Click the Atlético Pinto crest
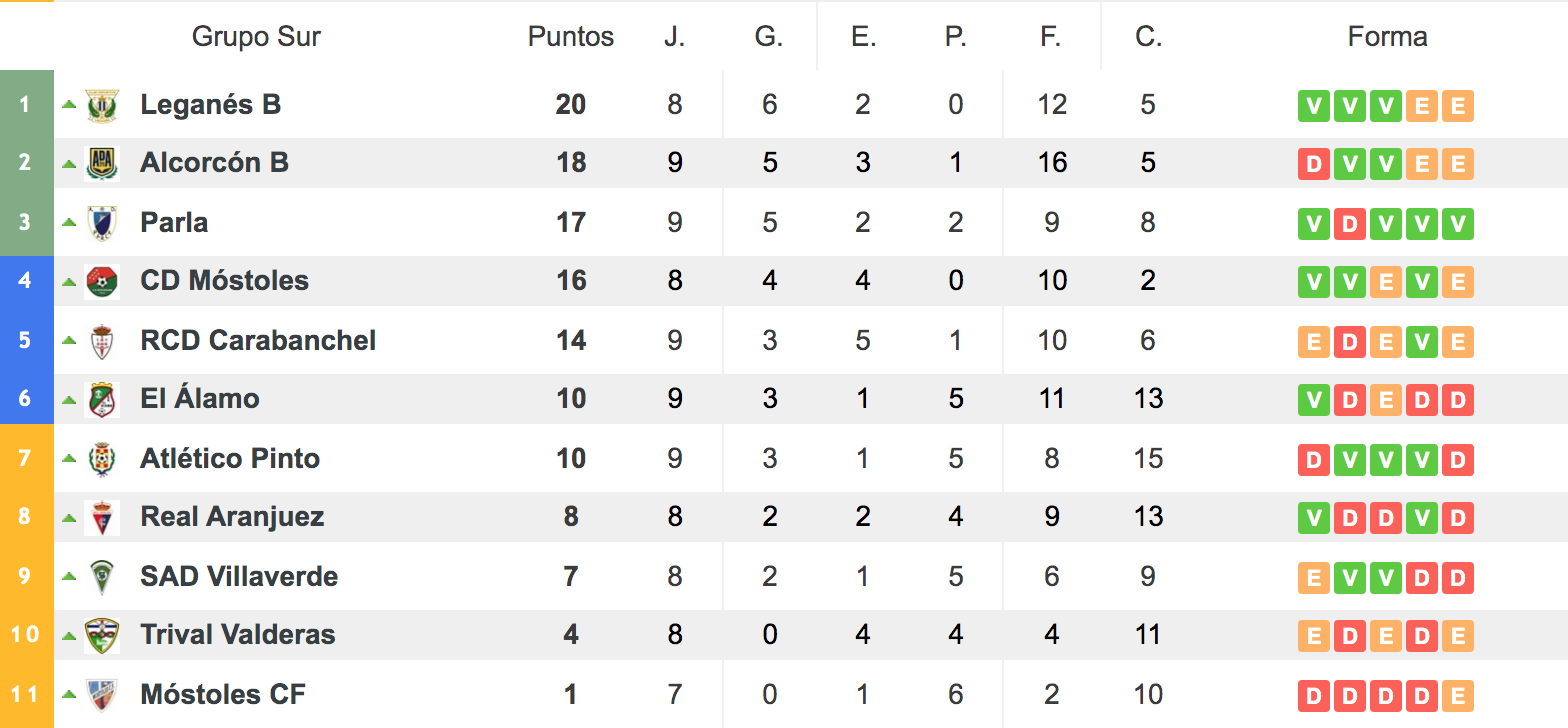The height and width of the screenshot is (728, 1568). [102, 459]
